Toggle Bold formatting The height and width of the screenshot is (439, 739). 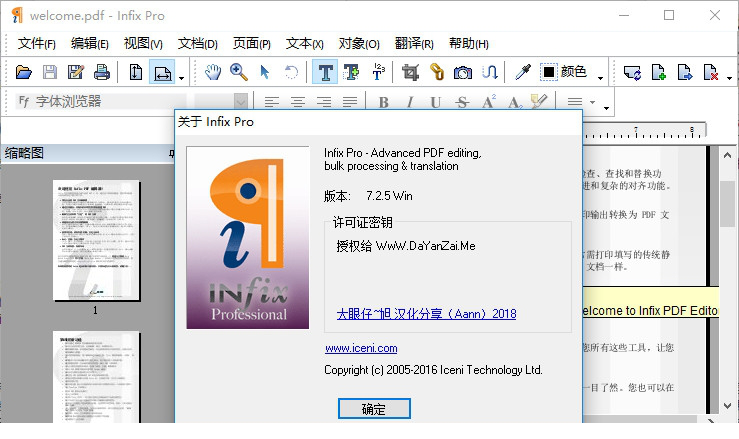coord(384,101)
